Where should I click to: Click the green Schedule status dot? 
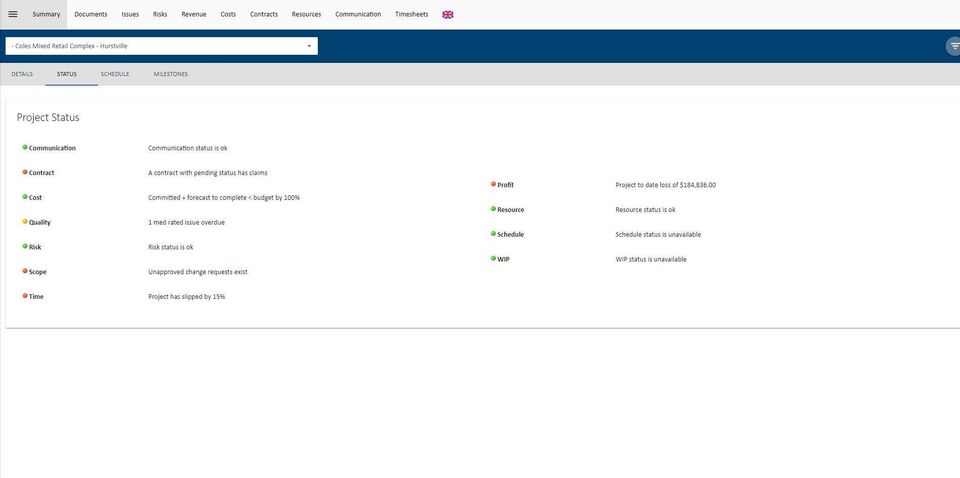(493, 234)
